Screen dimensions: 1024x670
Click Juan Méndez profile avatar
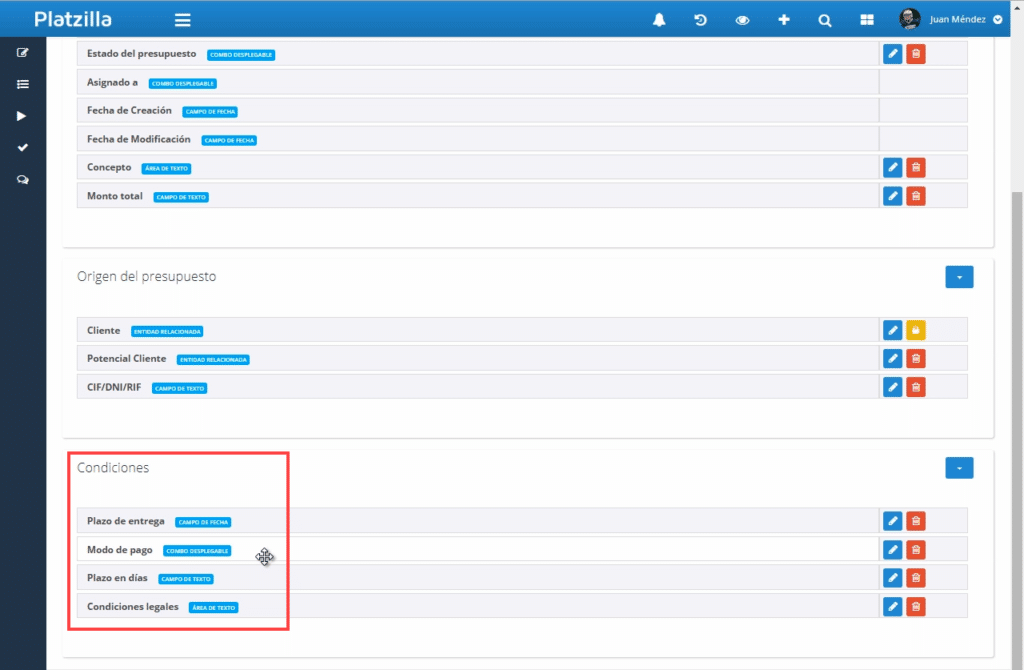pyautogui.click(x=909, y=19)
